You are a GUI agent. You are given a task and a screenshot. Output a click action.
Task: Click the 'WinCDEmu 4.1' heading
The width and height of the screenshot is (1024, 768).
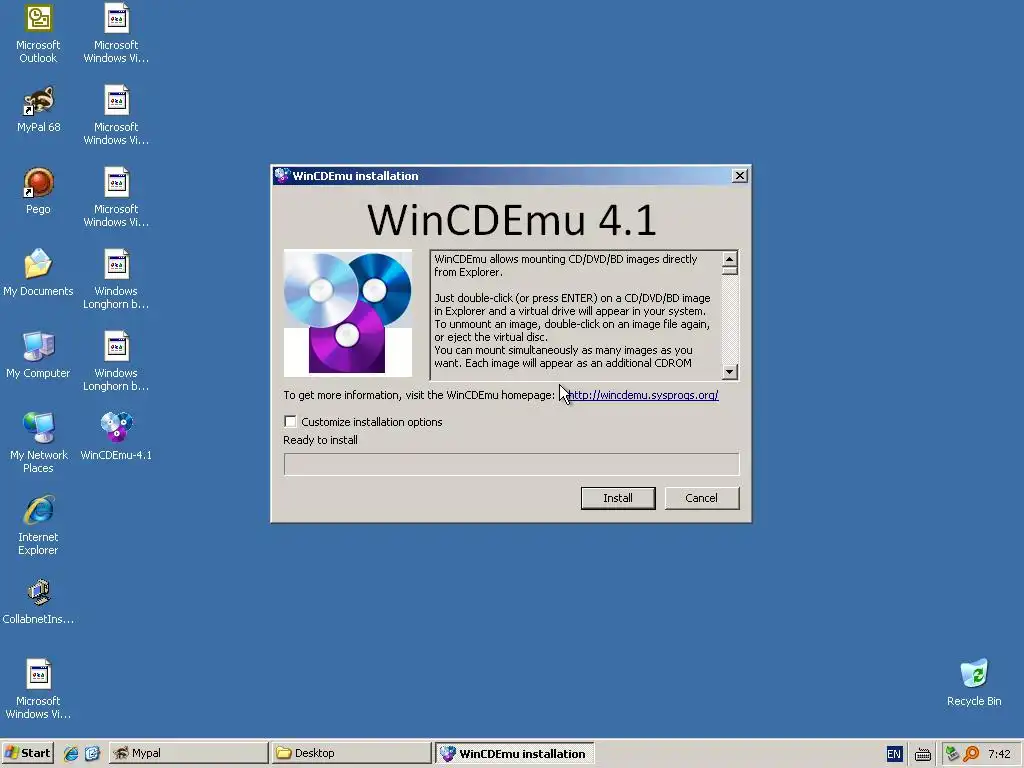click(511, 219)
